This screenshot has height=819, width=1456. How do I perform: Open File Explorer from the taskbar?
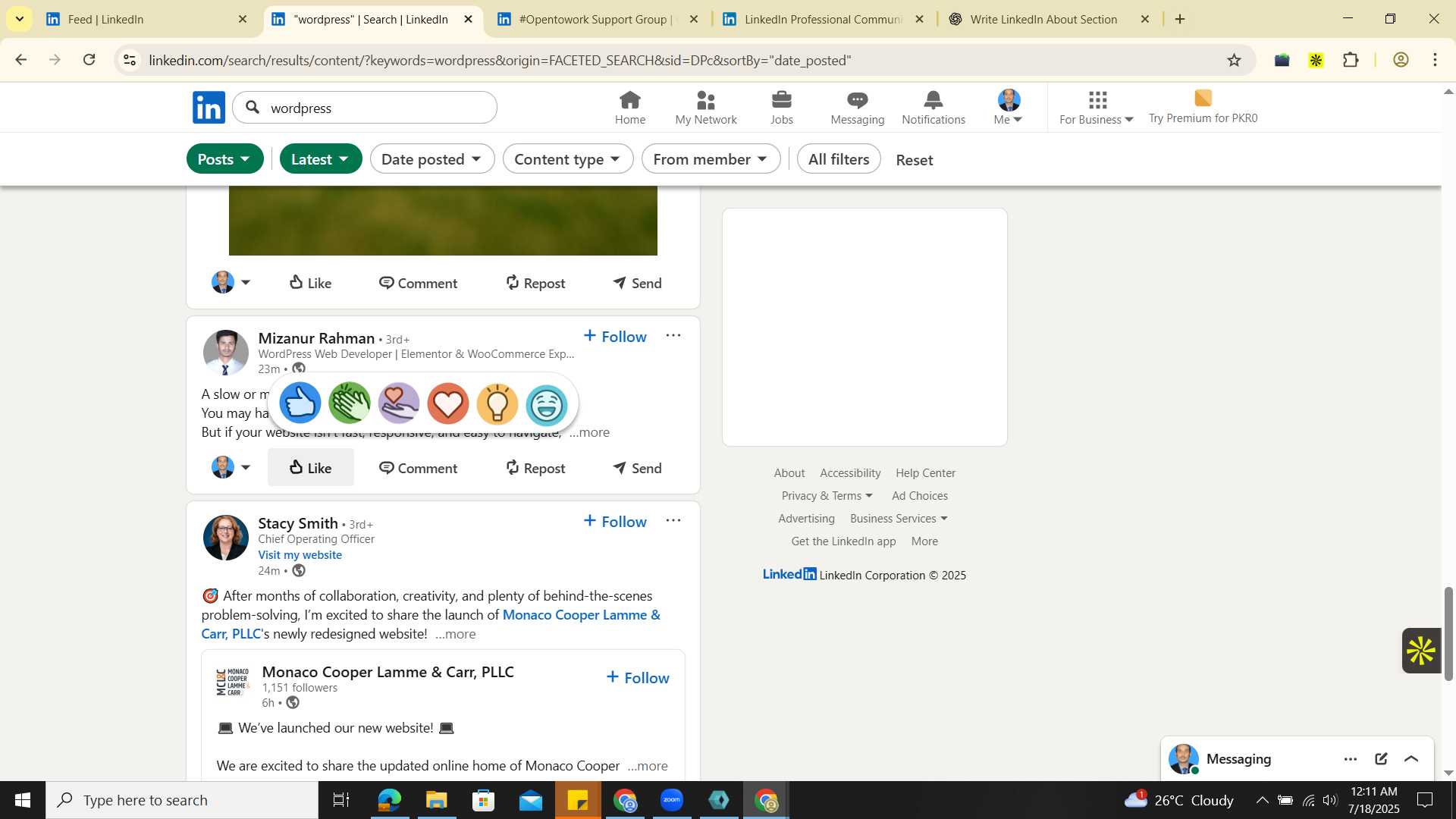(x=436, y=800)
